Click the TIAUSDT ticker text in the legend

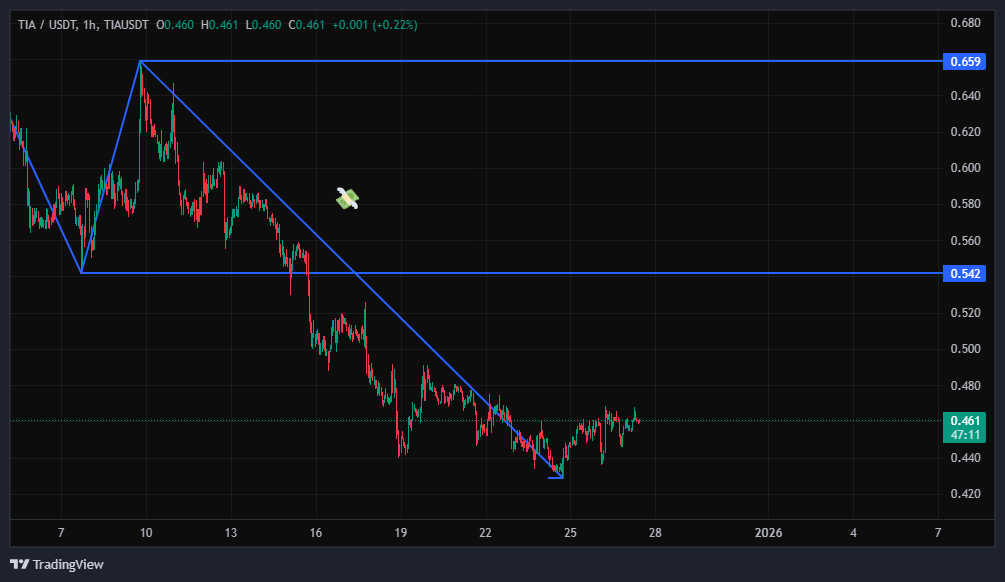[x=126, y=25]
